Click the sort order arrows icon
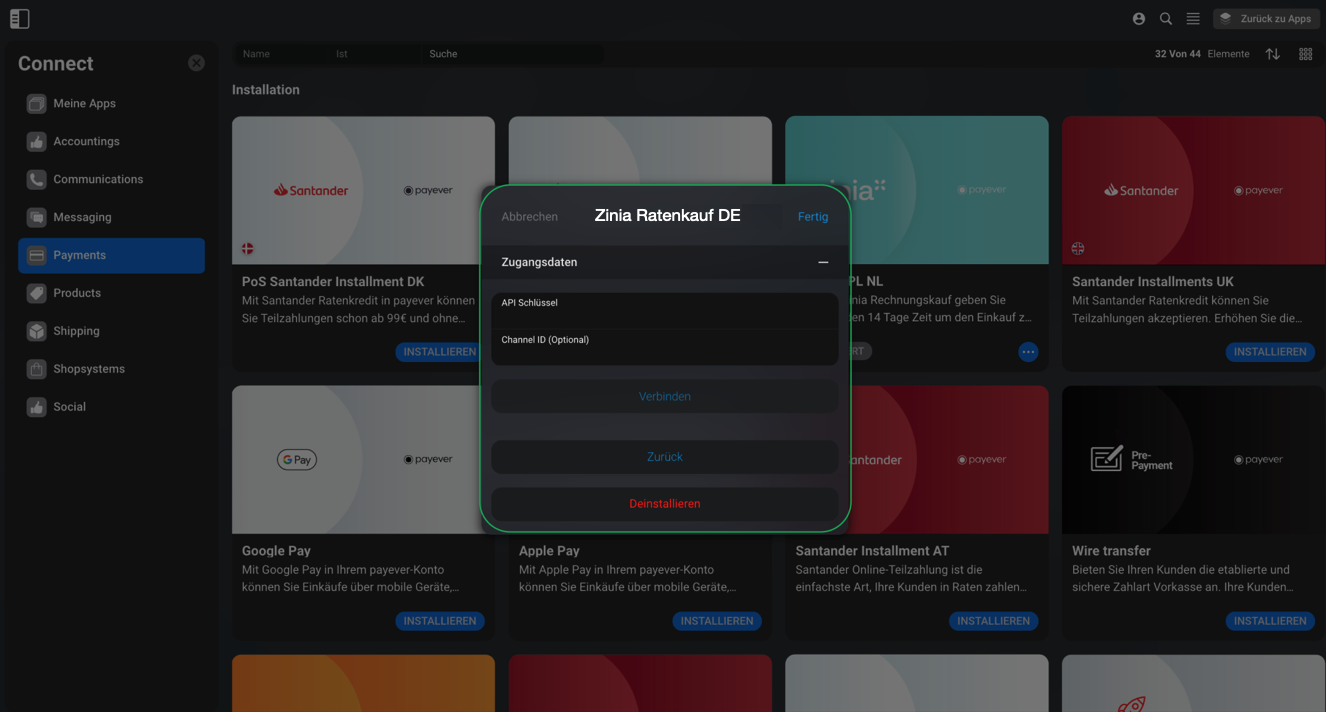Screen dimensions: 1326x712 1273,54
